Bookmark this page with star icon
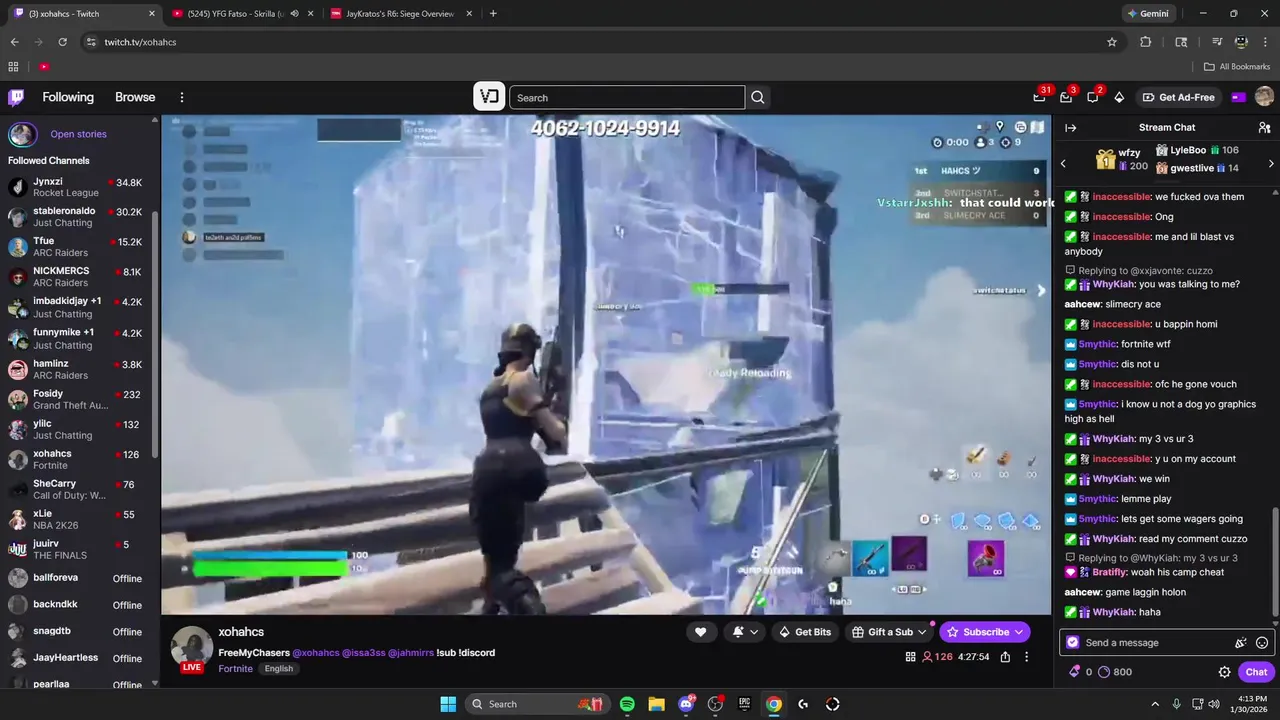 point(1111,42)
